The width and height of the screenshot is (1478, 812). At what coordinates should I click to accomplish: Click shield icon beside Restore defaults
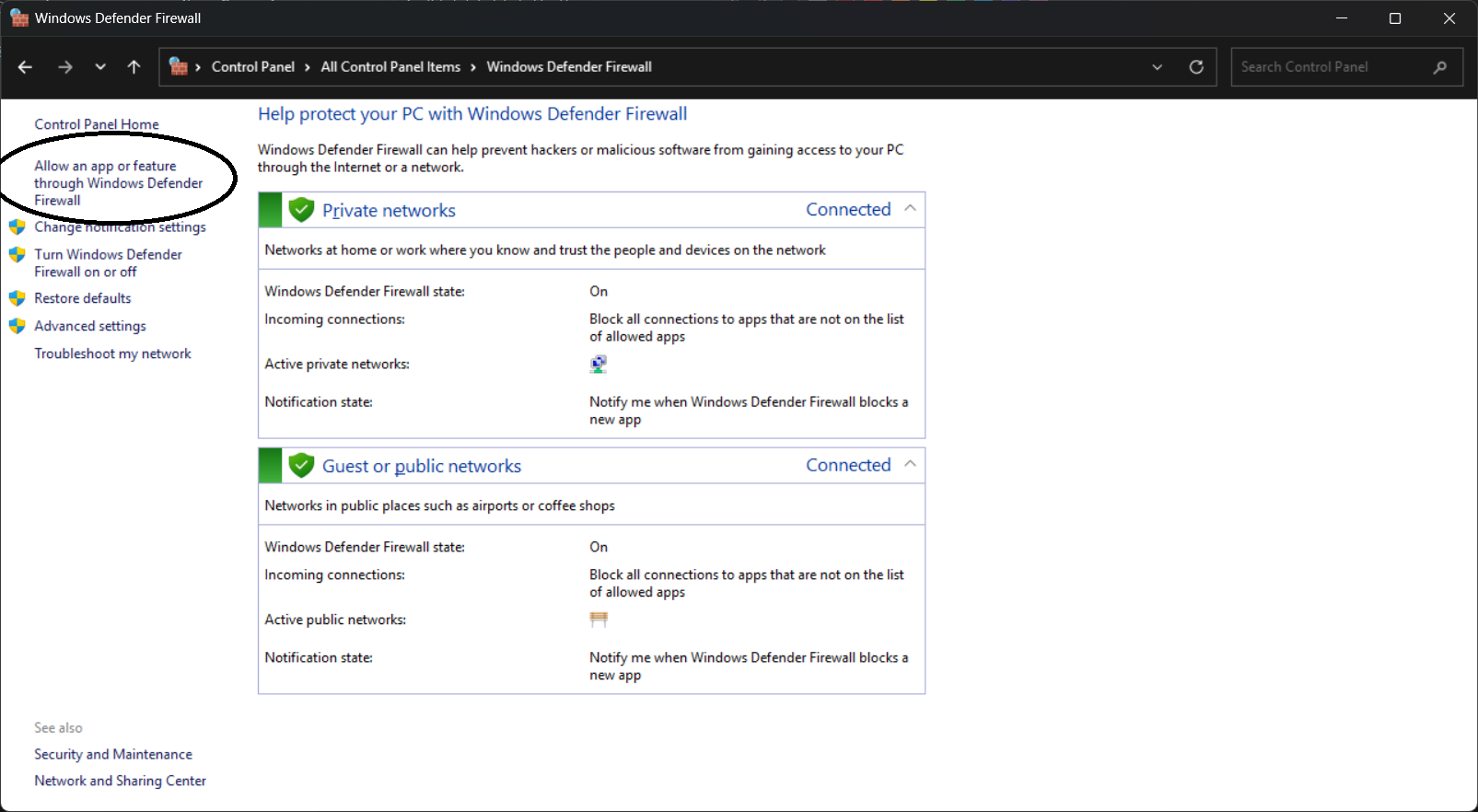click(17, 298)
